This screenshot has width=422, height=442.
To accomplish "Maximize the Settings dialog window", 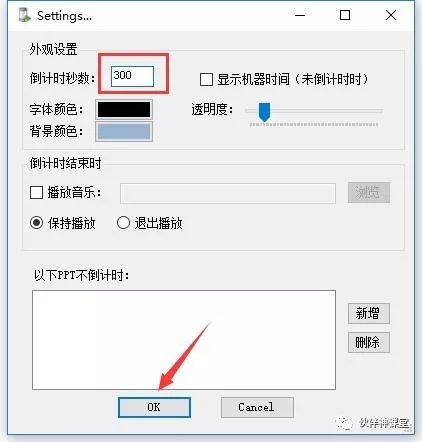I will 345,15.
